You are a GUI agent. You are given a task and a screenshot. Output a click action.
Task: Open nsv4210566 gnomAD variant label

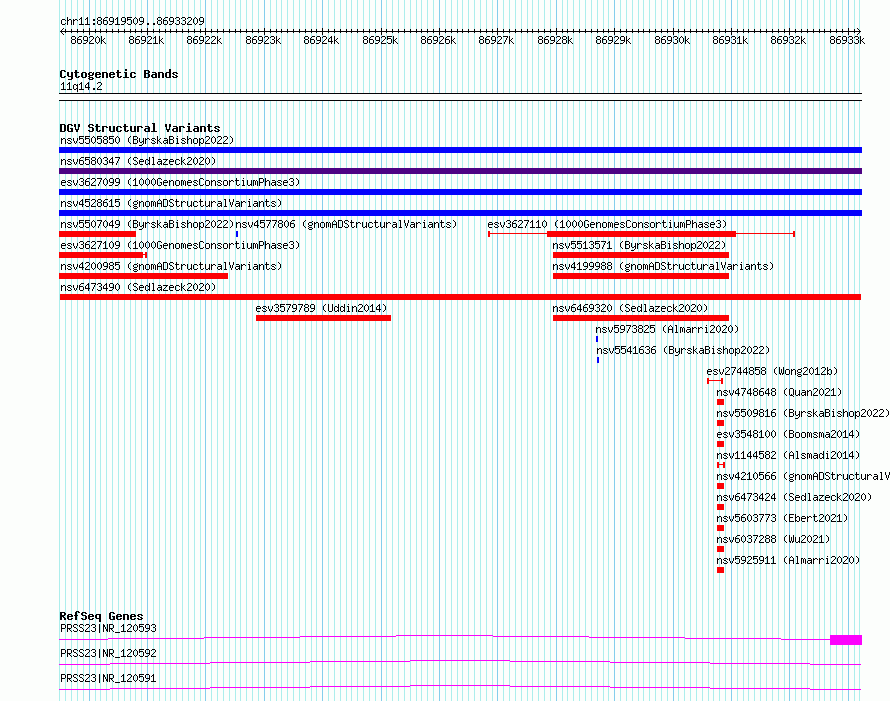click(x=803, y=476)
